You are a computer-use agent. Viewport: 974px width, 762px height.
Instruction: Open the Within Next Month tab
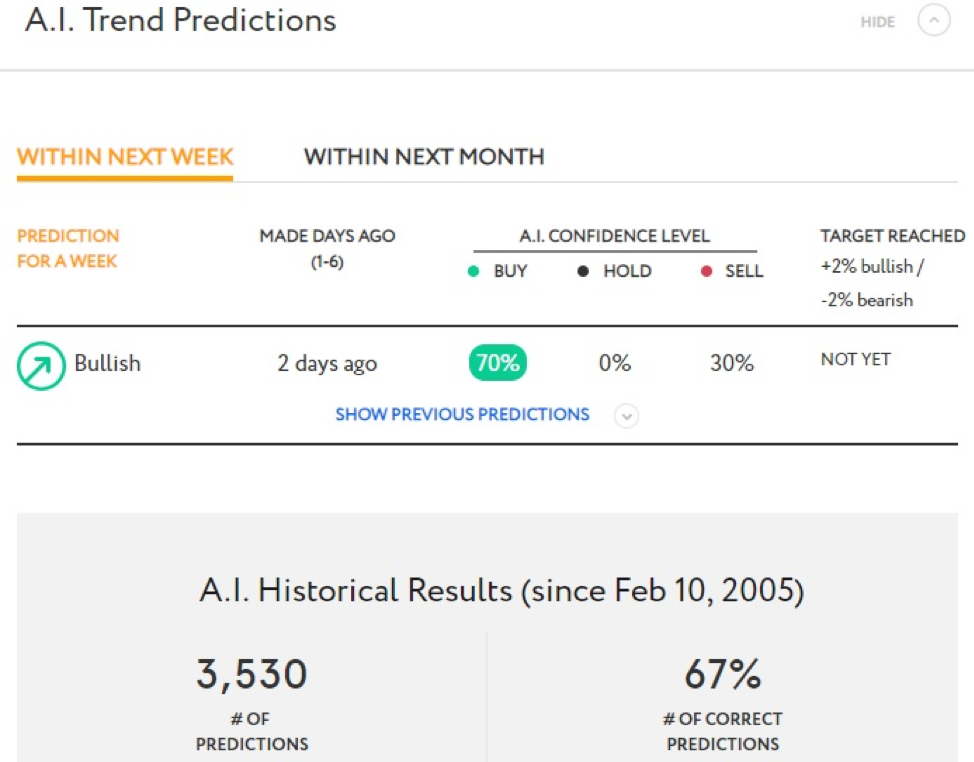(424, 156)
